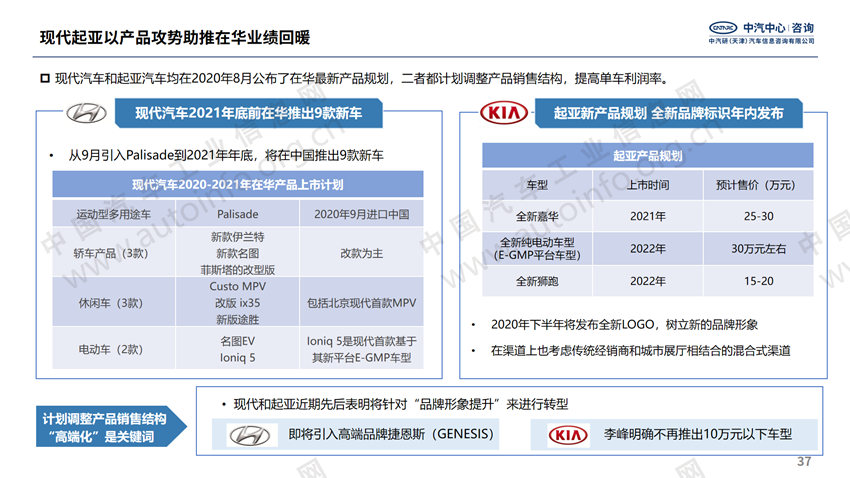The height and width of the screenshot is (478, 850).
Task: Click the text 李峰明确不再推出10万元以下车型
Action: [x=698, y=434]
